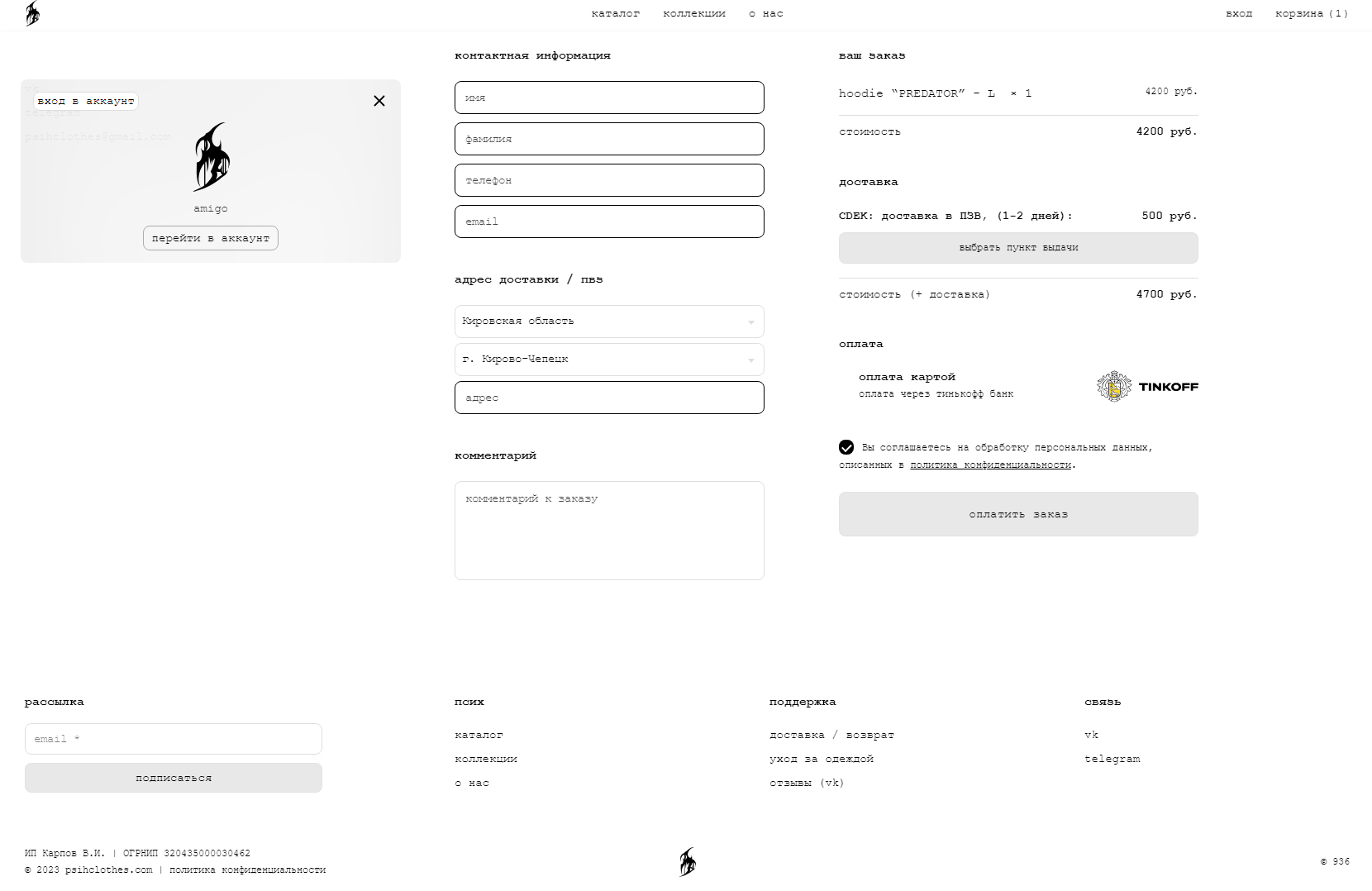Click выбрать пункт выдачи button
The height and width of the screenshot is (891, 1372).
tap(1018, 248)
